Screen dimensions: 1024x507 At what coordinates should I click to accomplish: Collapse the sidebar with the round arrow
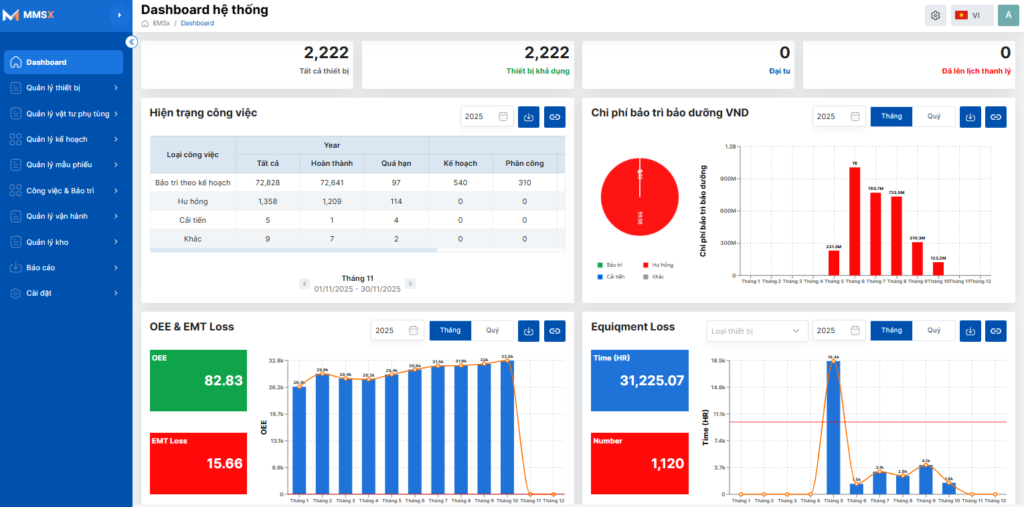[131, 42]
